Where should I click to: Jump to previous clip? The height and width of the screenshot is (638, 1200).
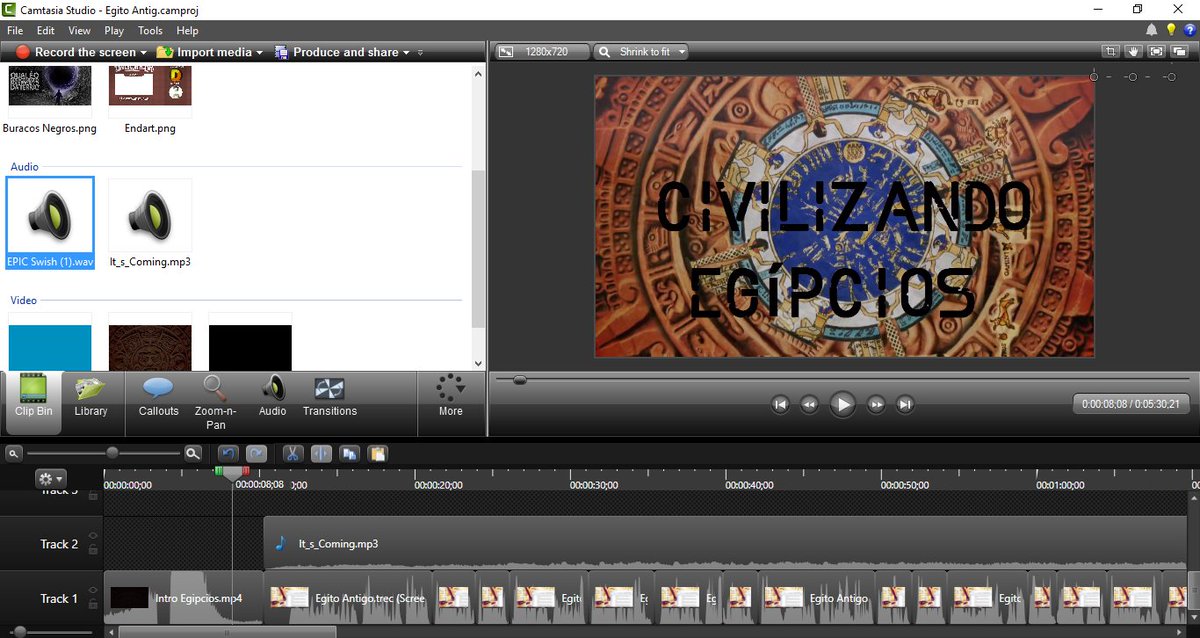[x=780, y=404]
